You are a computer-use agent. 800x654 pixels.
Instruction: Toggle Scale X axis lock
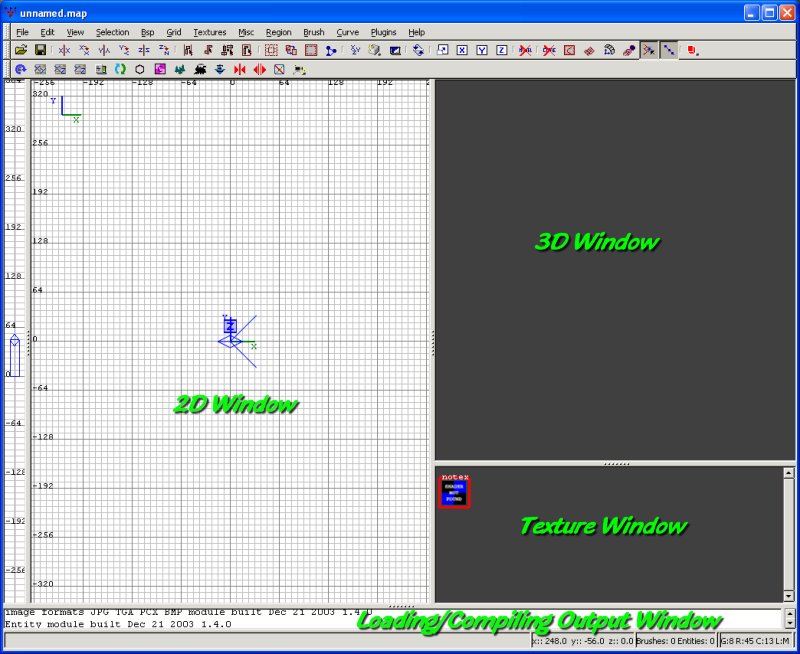point(462,50)
